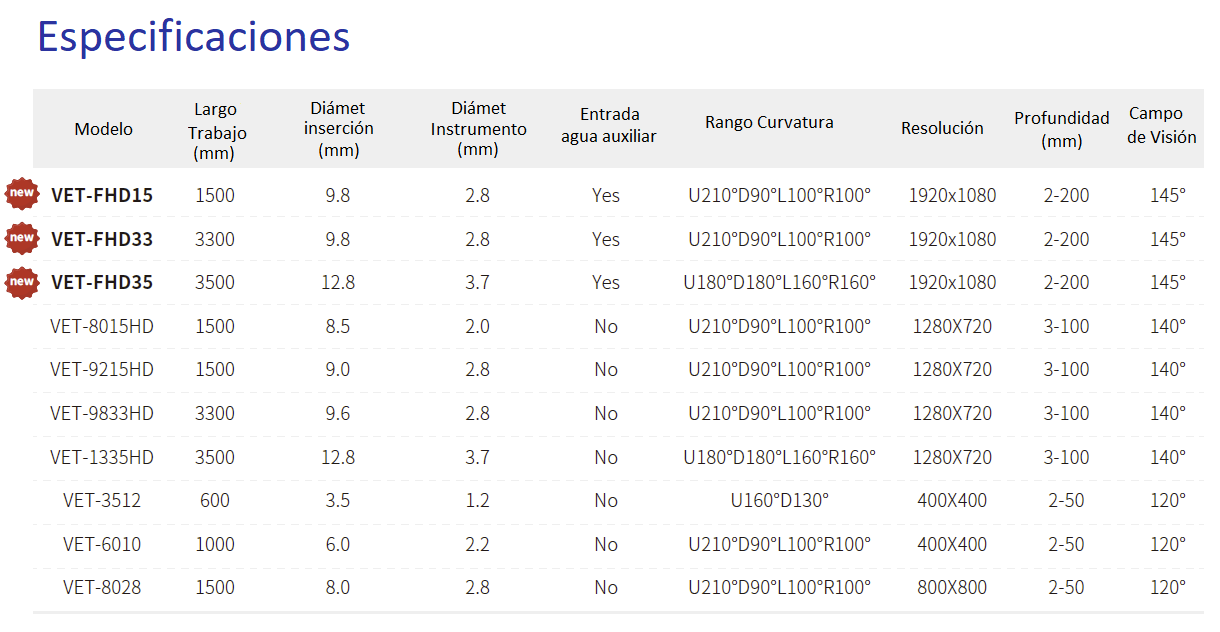Click the Modelo column header
Image resolution: width=1220 pixels, height=632 pixels.
[103, 129]
